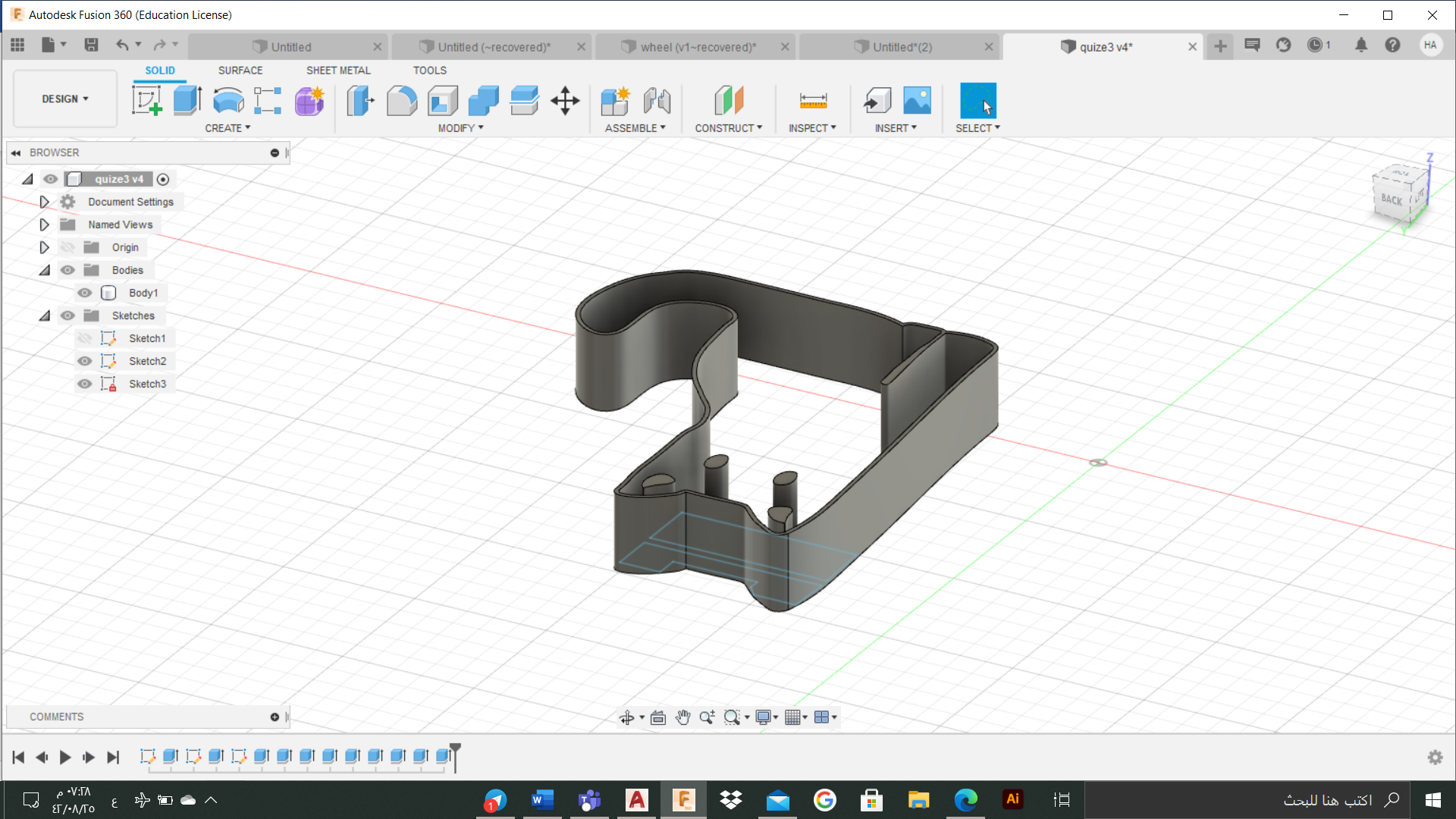This screenshot has width=1456, height=819.
Task: Toggle visibility of quize3 v4 component
Action: (50, 179)
